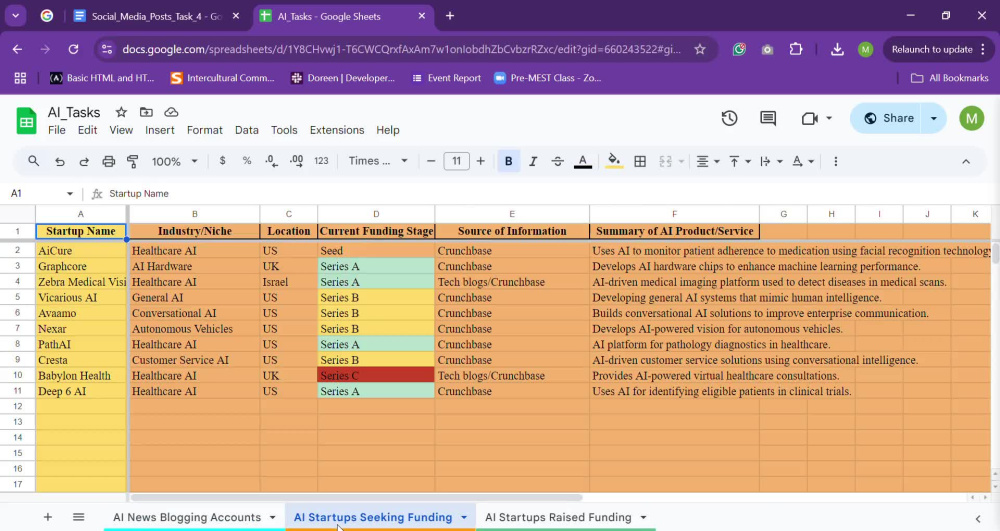Click the Merge cells icon
The height and width of the screenshot is (531, 1000).
665,161
